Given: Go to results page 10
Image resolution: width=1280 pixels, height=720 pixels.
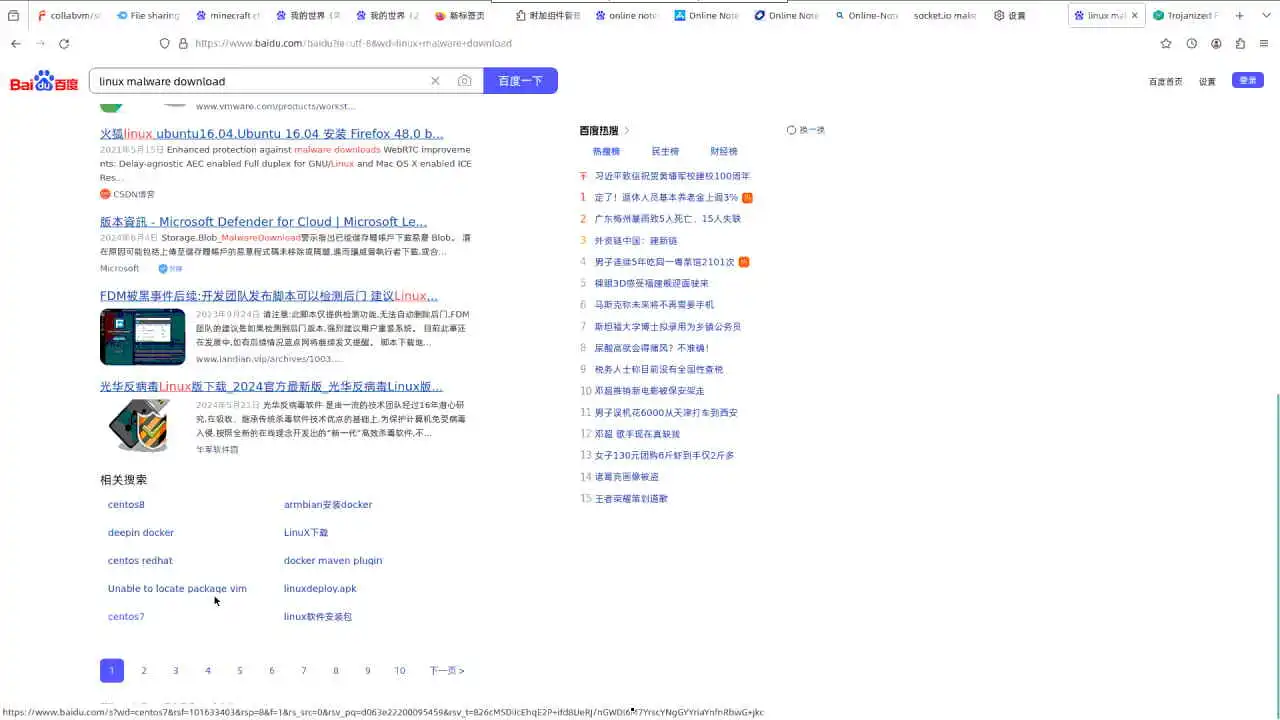Looking at the screenshot, I should [400, 671].
